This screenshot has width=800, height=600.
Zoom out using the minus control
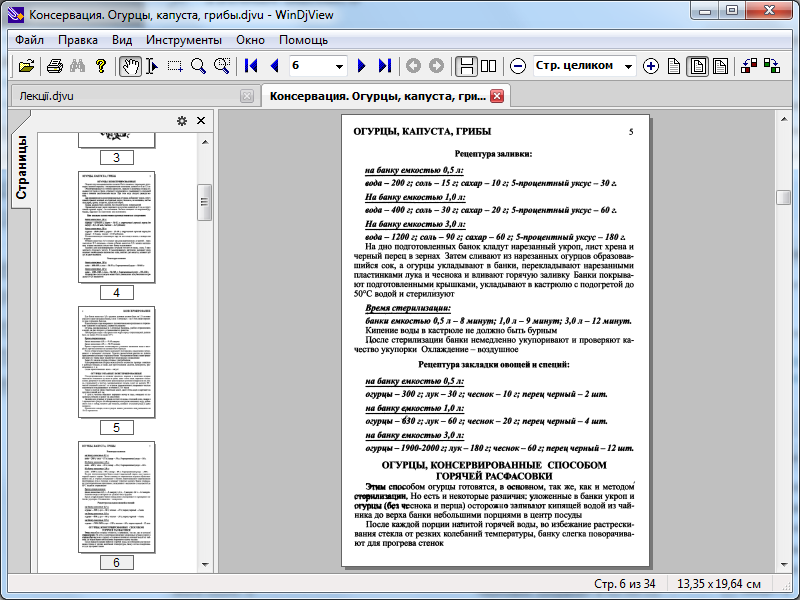(519, 64)
